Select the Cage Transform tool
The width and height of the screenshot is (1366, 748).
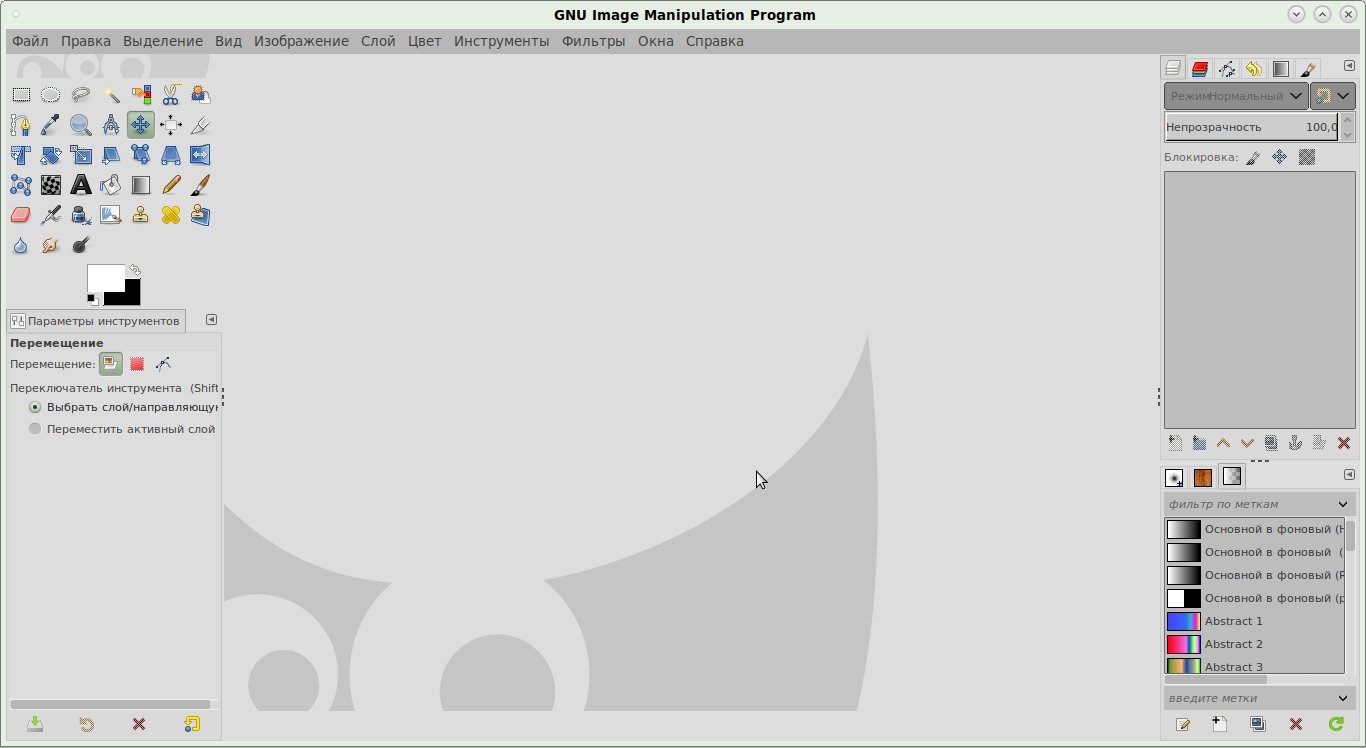pyautogui.click(x=21, y=185)
